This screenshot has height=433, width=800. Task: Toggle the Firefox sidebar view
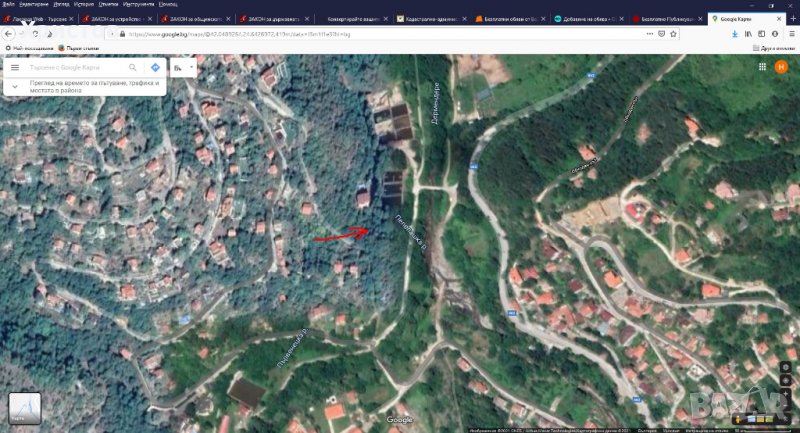[x=760, y=33]
